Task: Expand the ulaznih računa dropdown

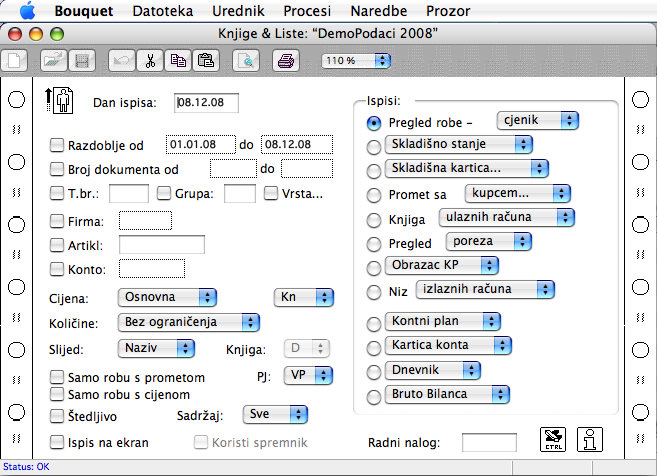Action: point(507,217)
